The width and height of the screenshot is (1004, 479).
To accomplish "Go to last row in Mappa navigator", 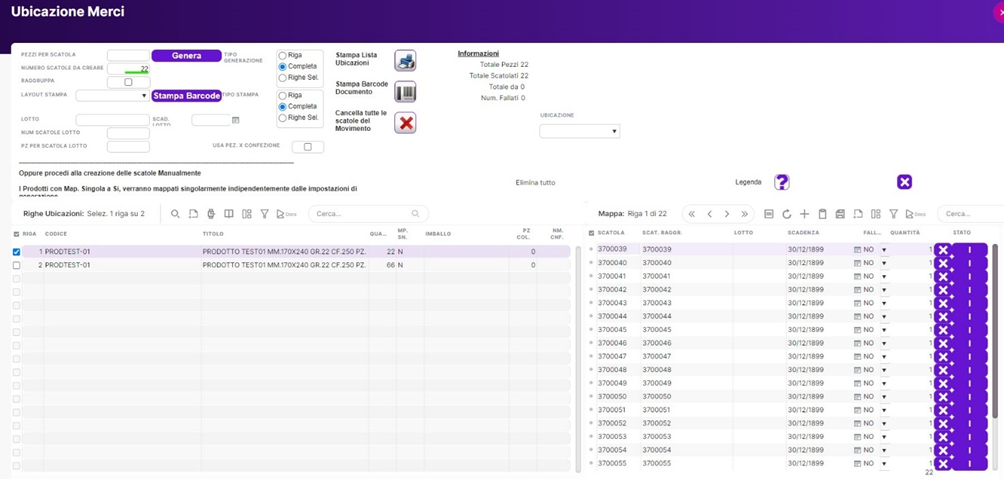I will tap(744, 214).
